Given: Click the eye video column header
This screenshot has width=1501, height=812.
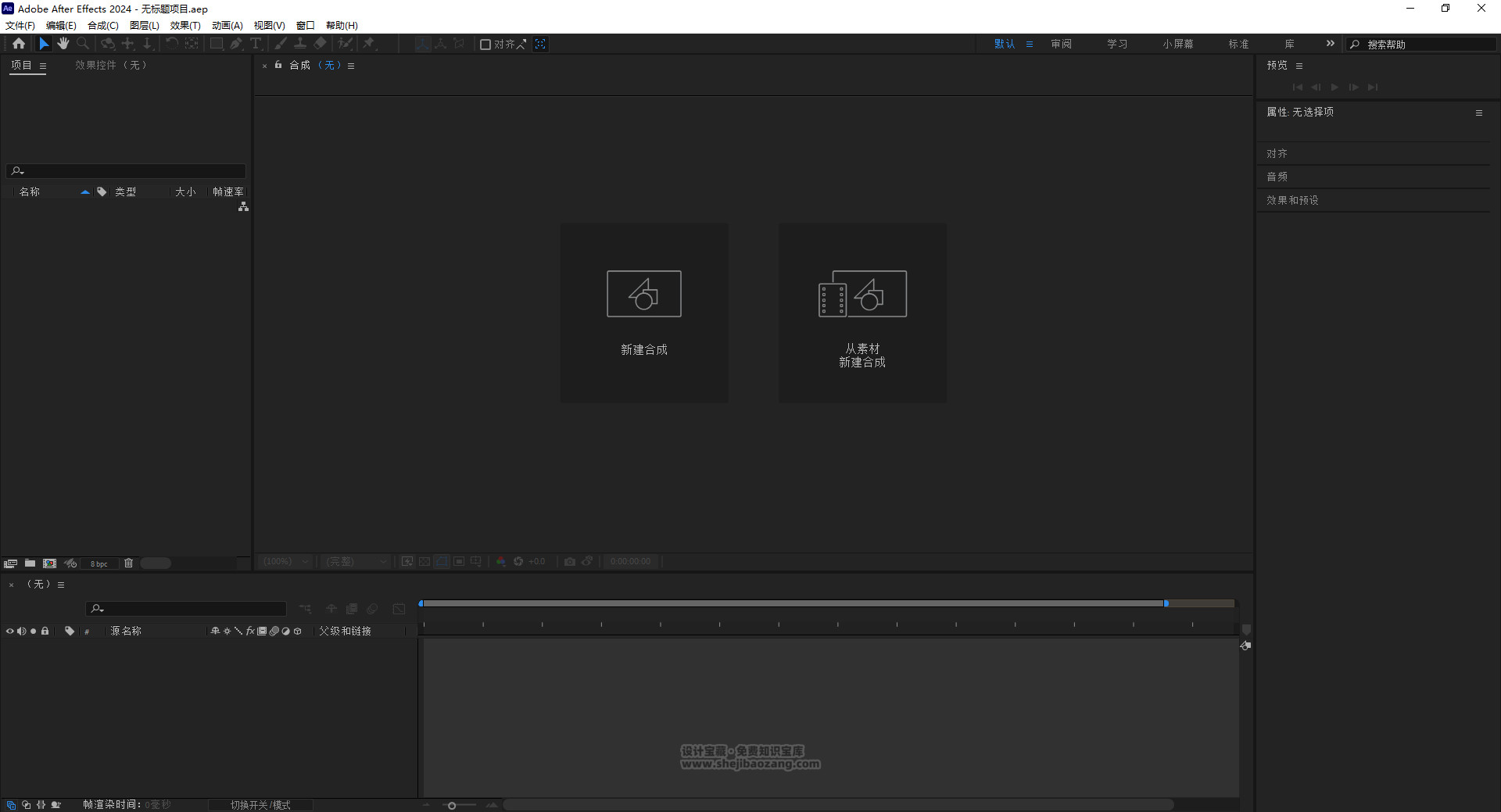Looking at the screenshot, I should click(x=10, y=631).
